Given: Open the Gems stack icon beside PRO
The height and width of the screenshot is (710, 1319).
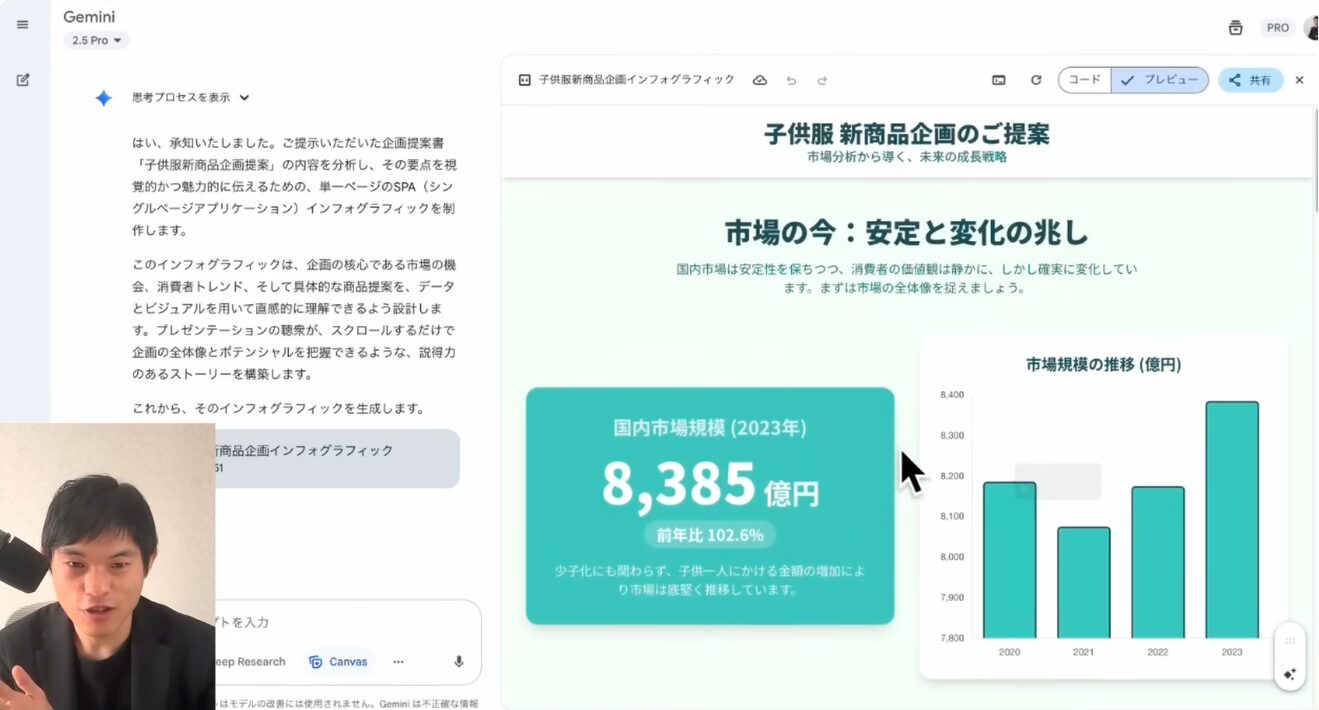Looking at the screenshot, I should coord(1235,28).
